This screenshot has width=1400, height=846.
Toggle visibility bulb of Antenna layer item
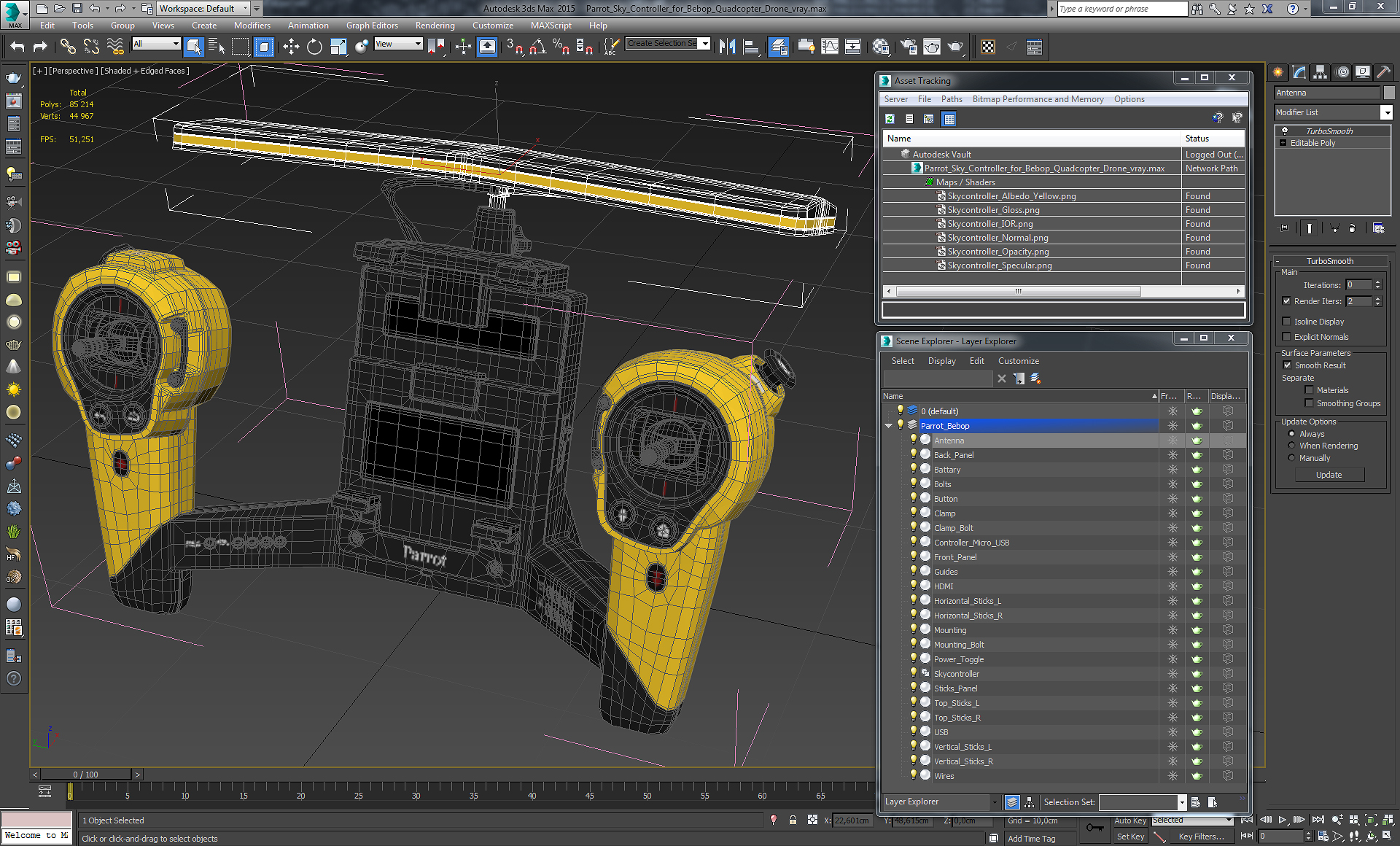pyautogui.click(x=913, y=440)
